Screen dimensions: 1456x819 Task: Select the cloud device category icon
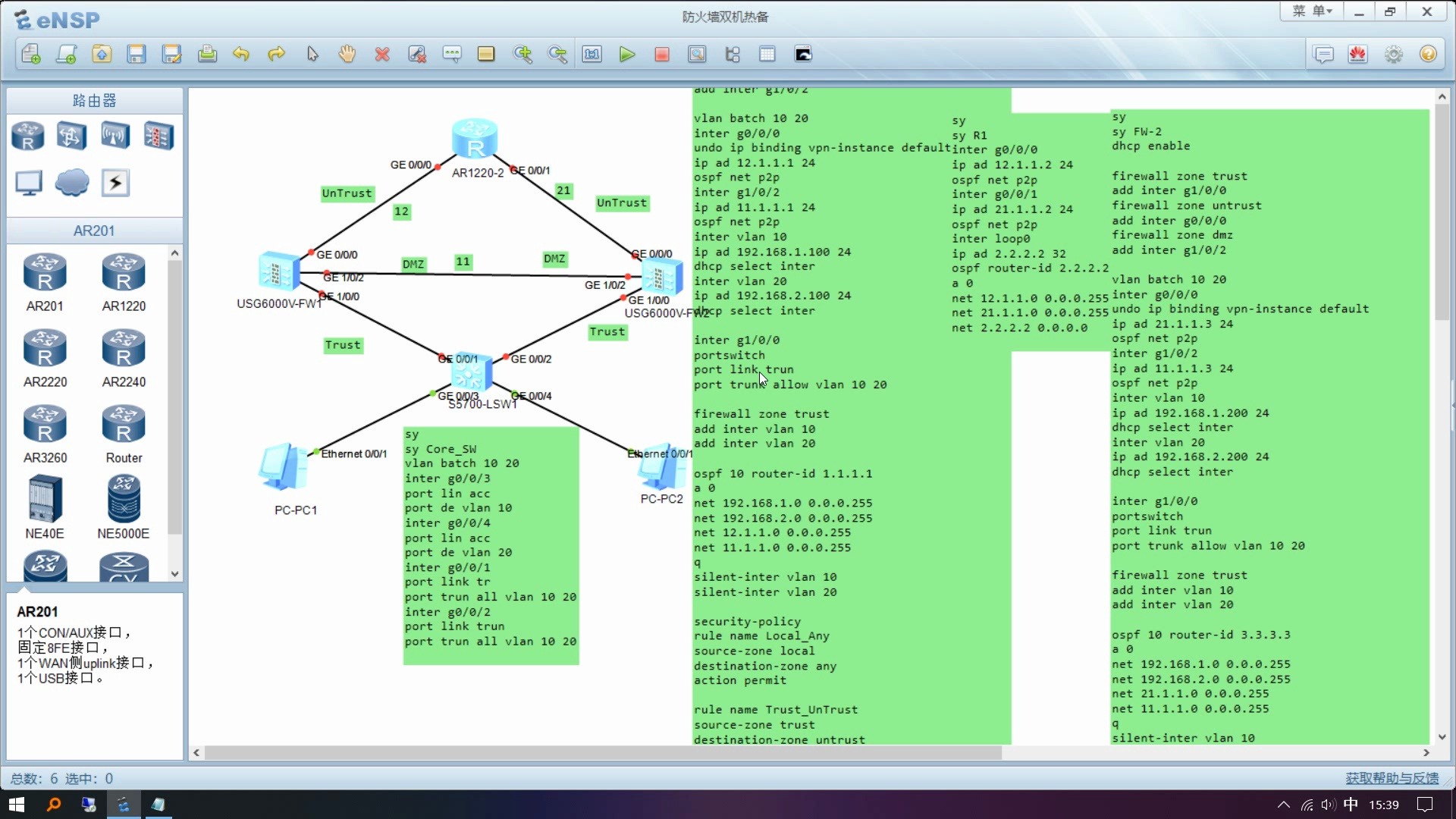click(72, 183)
